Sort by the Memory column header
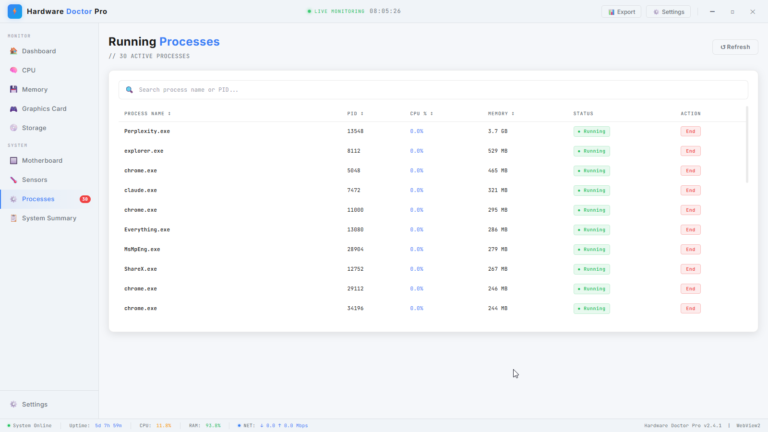This screenshot has height=432, width=768. coord(501,113)
